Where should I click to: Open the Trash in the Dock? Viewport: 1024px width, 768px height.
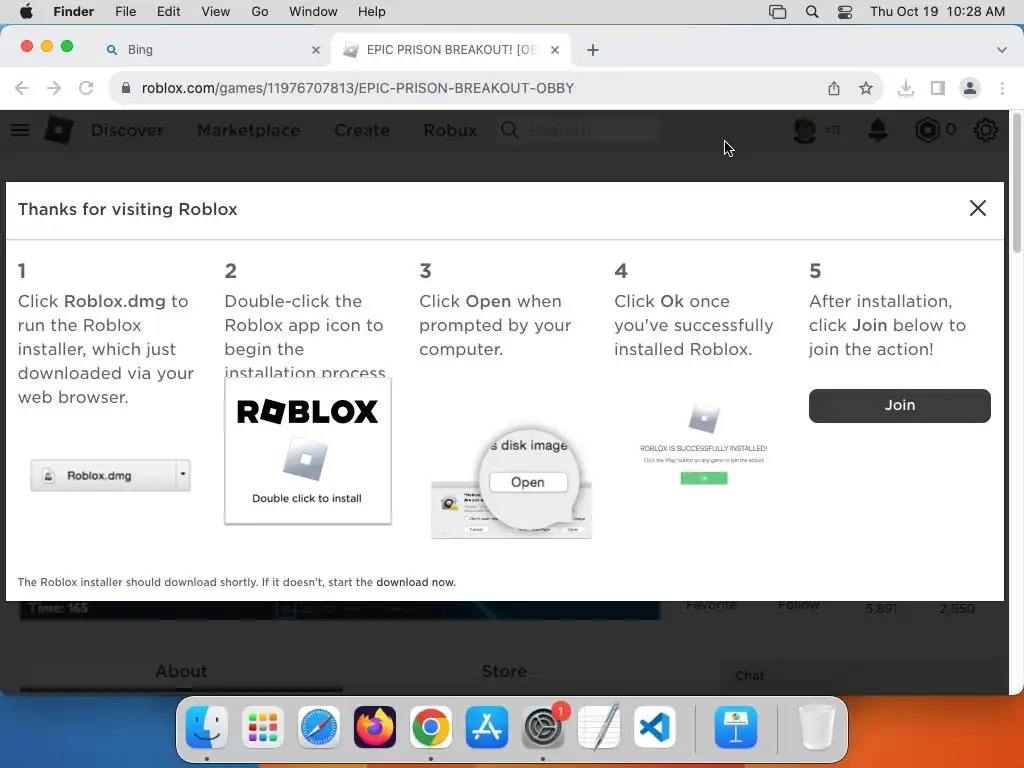[x=816, y=727]
